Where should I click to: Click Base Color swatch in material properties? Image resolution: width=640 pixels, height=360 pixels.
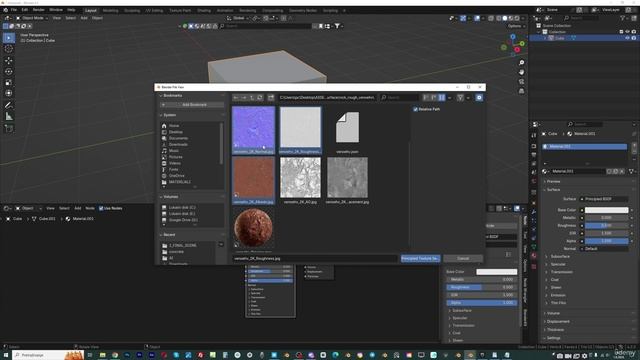click(607, 210)
